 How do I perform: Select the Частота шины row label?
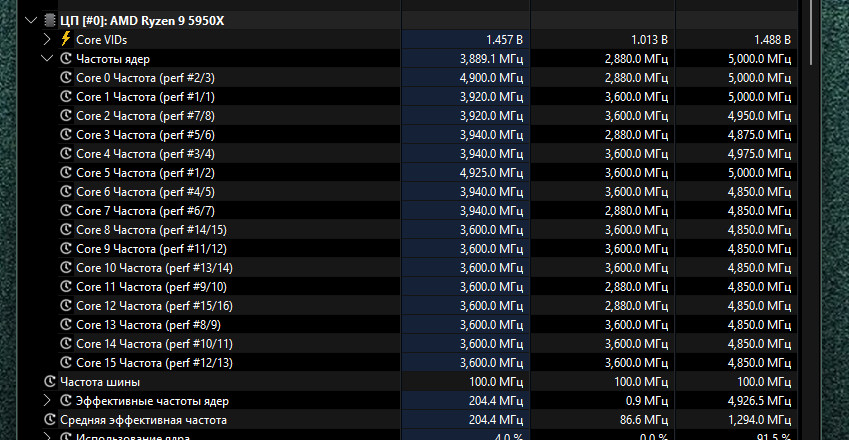(100, 382)
